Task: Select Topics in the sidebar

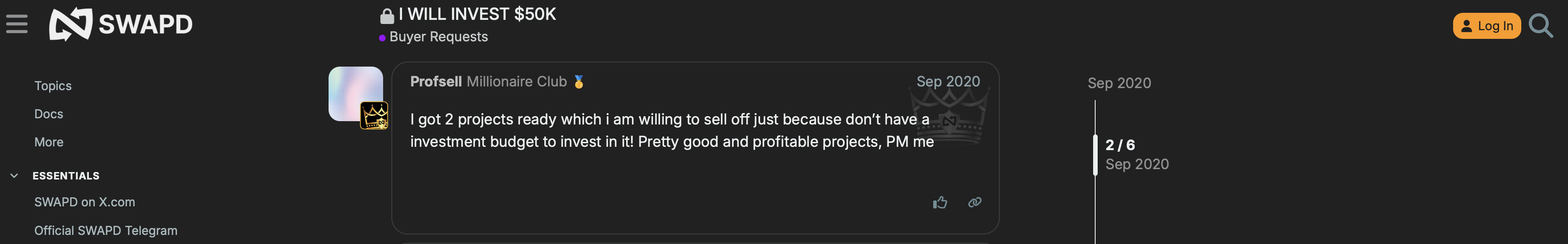Action: click(53, 86)
